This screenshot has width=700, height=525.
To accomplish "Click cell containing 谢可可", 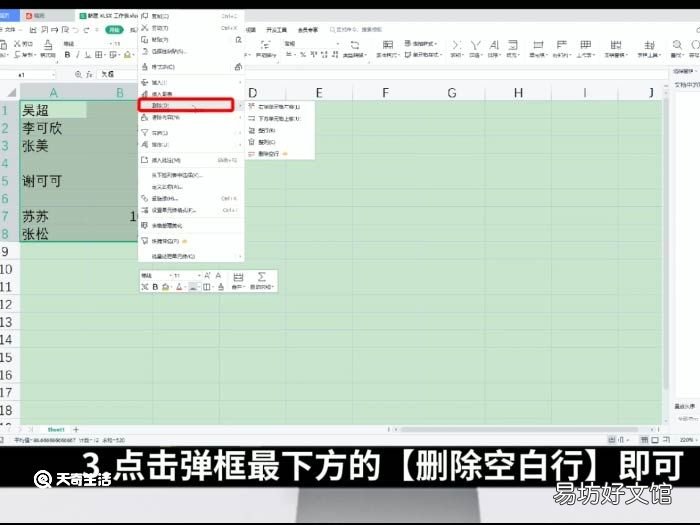I will 54,181.
